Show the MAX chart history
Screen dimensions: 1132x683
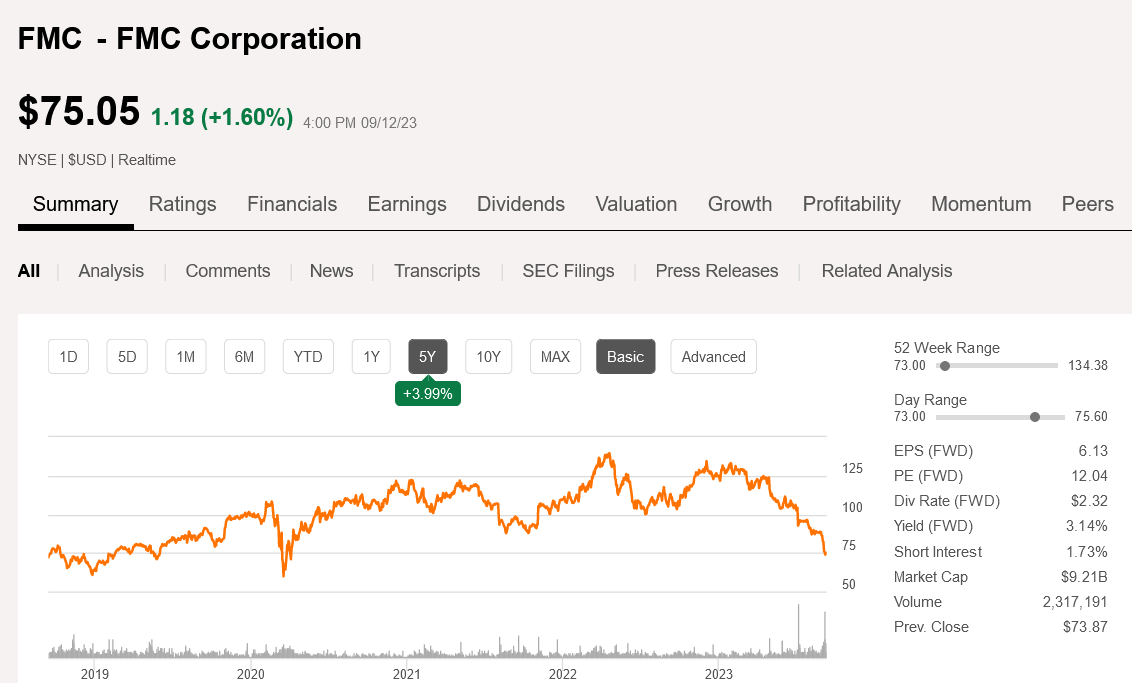pos(555,356)
